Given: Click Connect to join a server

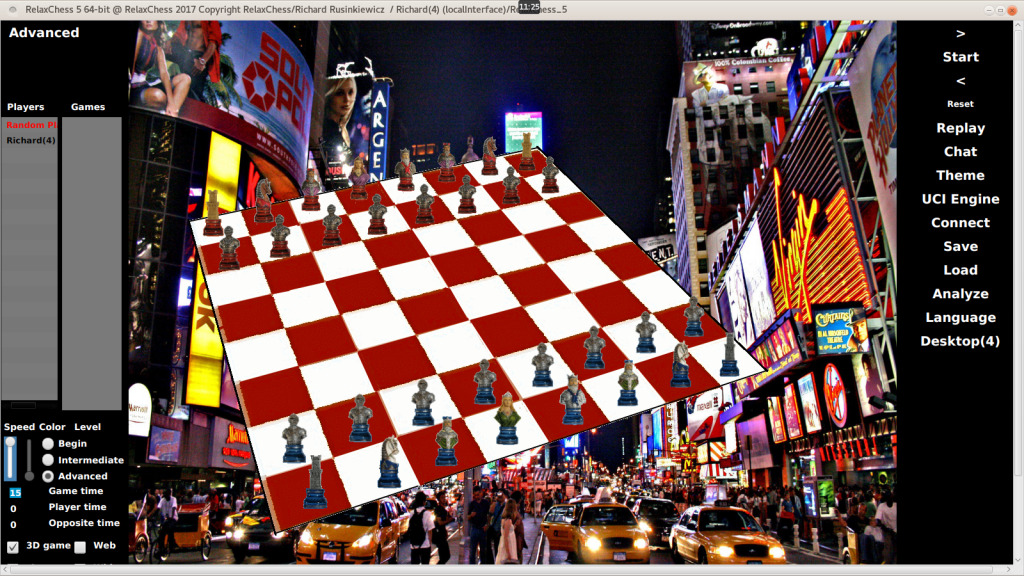Looking at the screenshot, I should tap(961, 223).
